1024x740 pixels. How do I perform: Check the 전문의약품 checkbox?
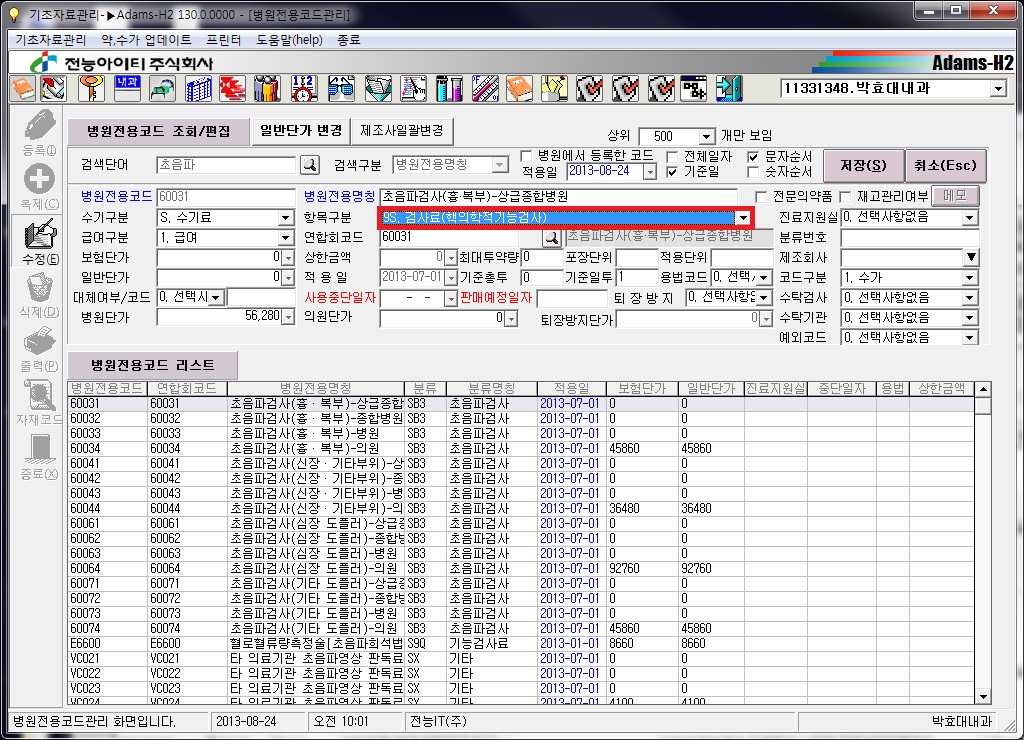762,196
